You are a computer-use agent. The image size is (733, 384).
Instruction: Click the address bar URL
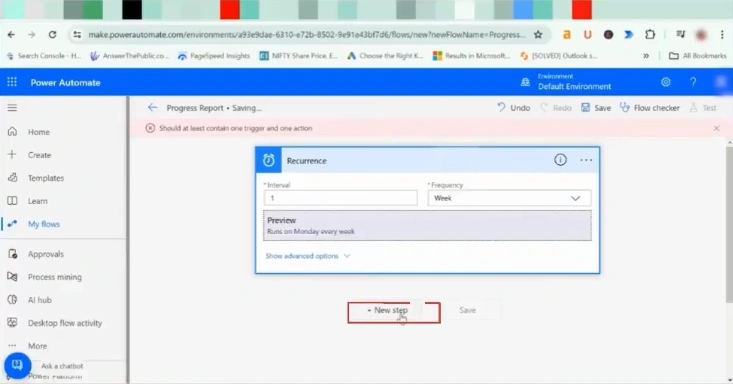[307, 35]
